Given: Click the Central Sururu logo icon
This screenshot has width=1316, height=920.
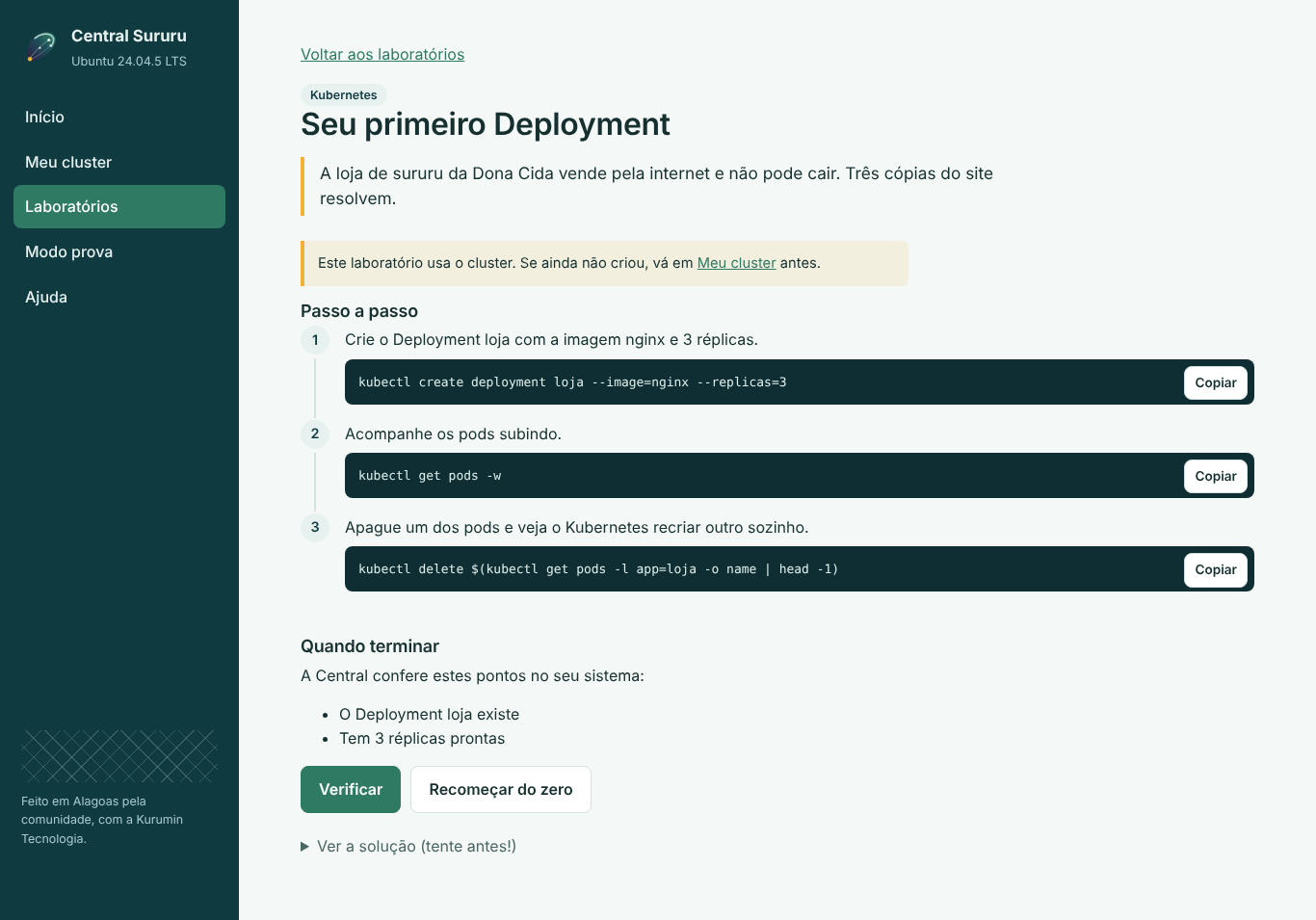Looking at the screenshot, I should tap(40, 47).
